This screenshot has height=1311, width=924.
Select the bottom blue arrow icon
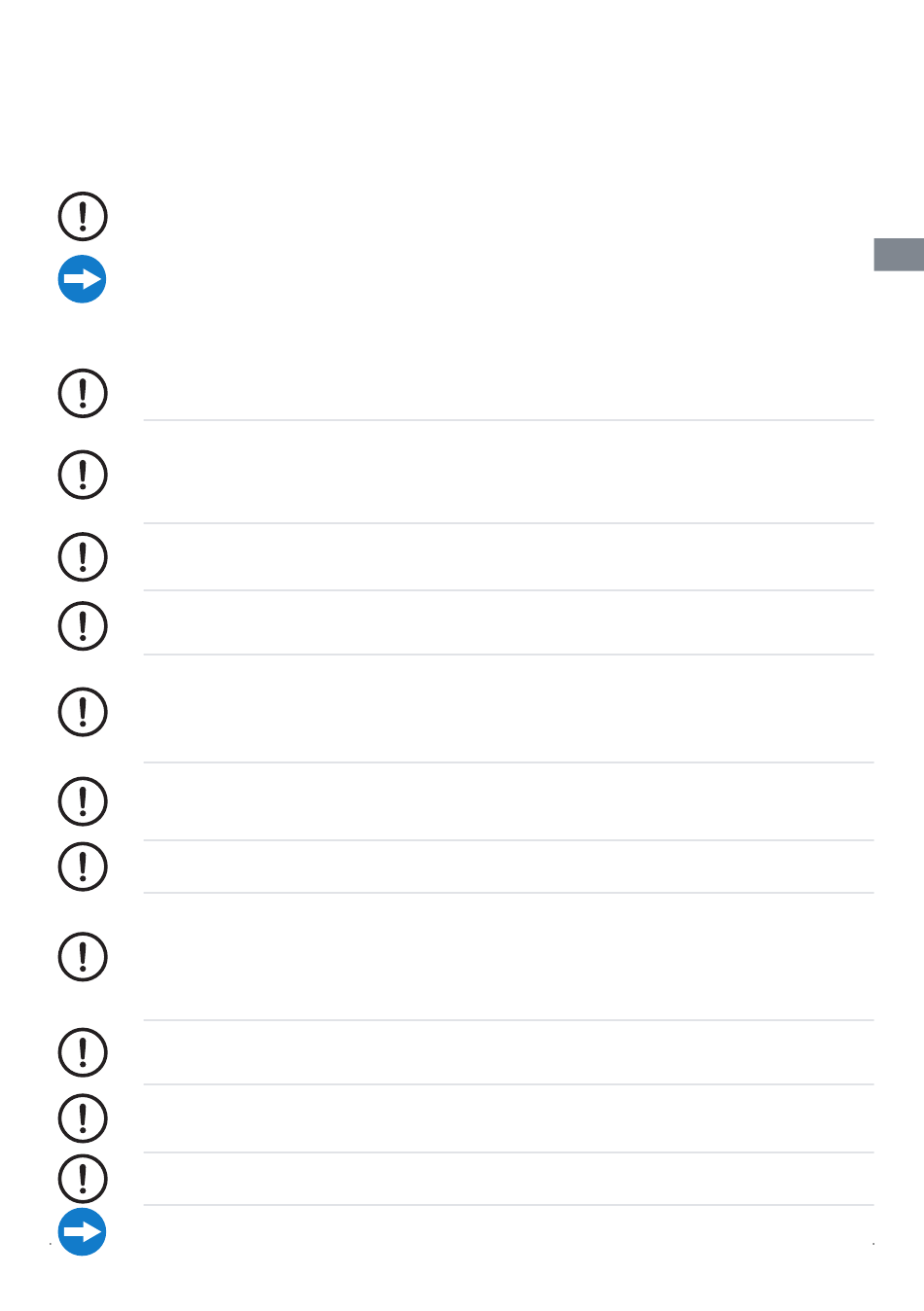point(83,1232)
